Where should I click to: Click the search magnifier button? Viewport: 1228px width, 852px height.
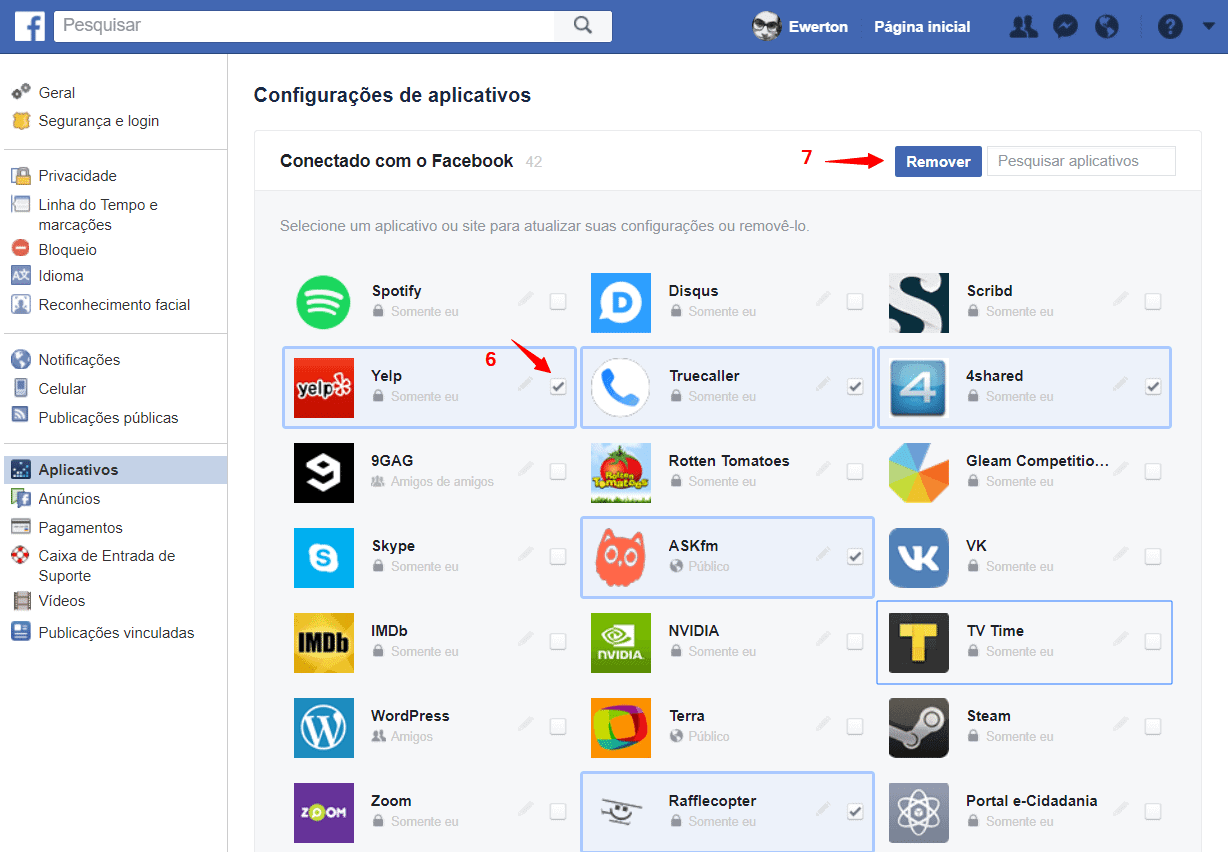(583, 26)
